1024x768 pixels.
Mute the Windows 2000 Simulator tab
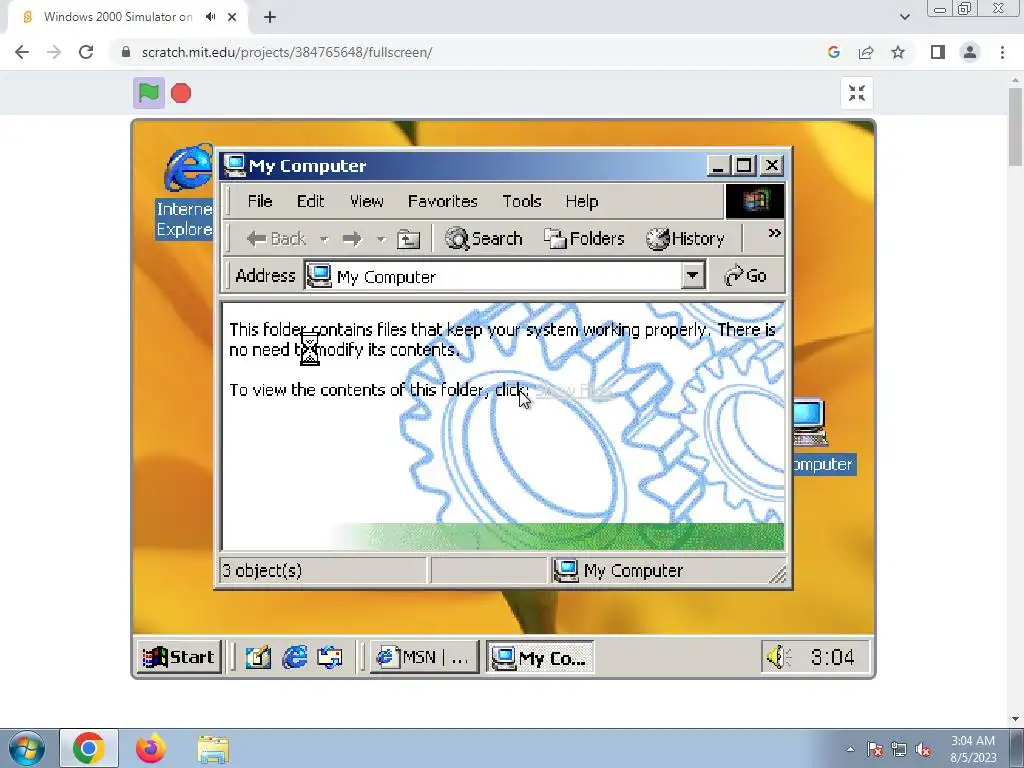pos(210,17)
